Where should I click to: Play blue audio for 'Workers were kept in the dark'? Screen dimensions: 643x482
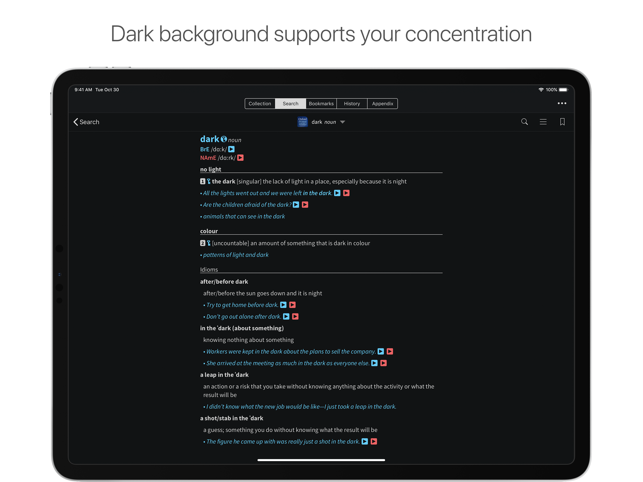click(381, 352)
